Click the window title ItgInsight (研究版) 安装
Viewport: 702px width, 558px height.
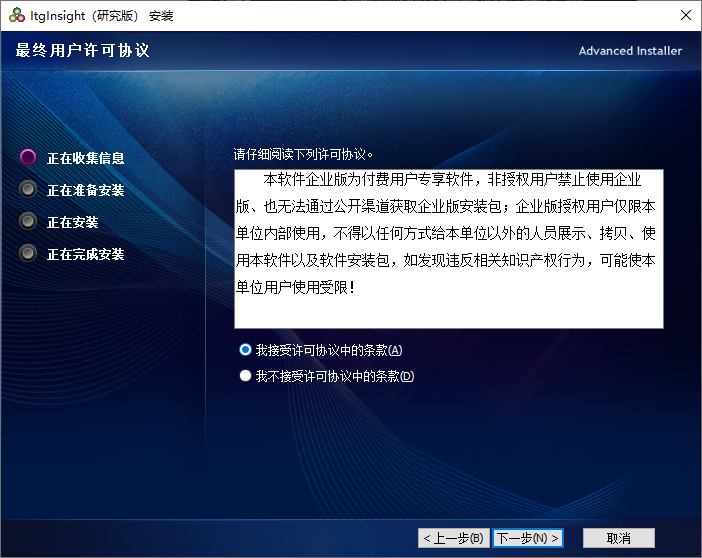pos(102,16)
